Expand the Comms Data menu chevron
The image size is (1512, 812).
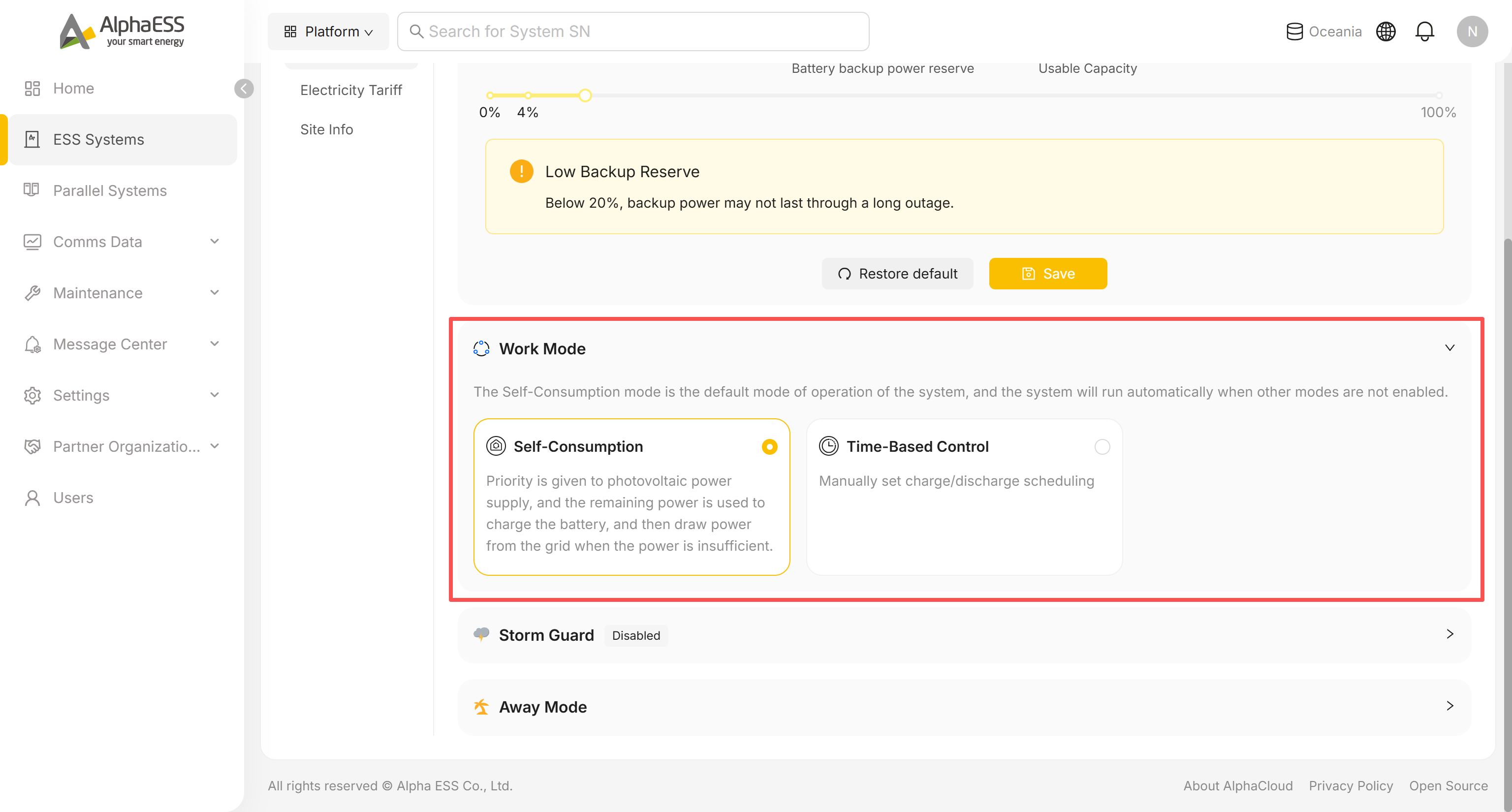tap(214, 241)
